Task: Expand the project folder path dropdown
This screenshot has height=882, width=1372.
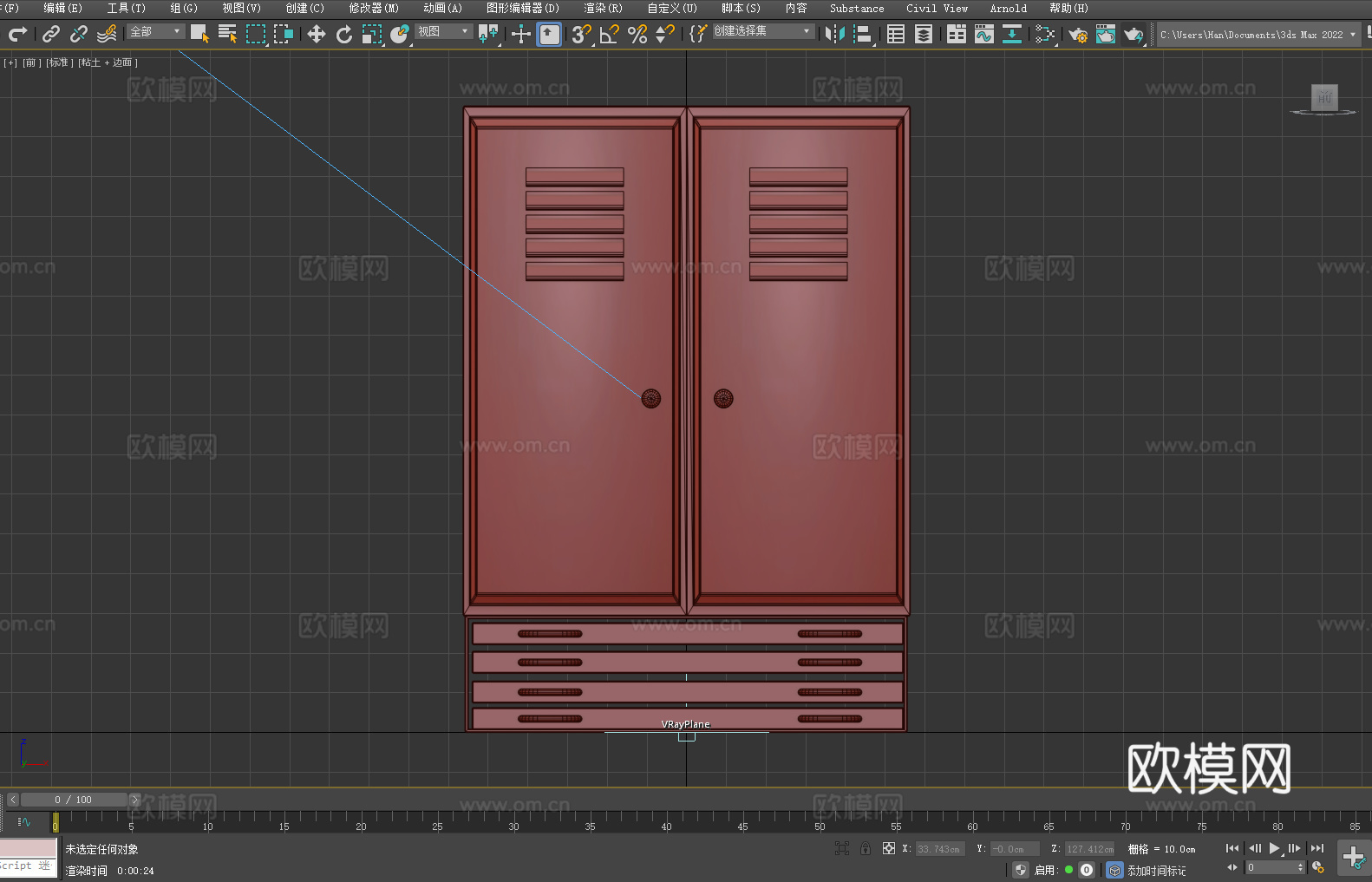Action: click(1352, 35)
